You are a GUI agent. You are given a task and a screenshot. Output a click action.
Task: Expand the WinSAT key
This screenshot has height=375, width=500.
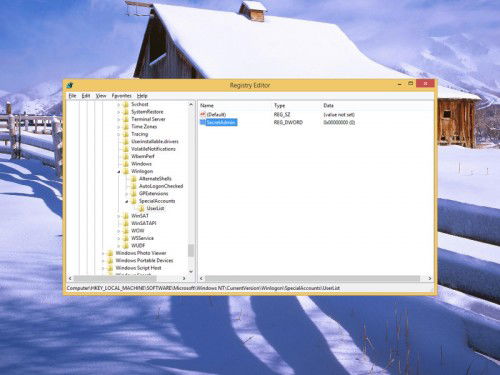[119, 216]
